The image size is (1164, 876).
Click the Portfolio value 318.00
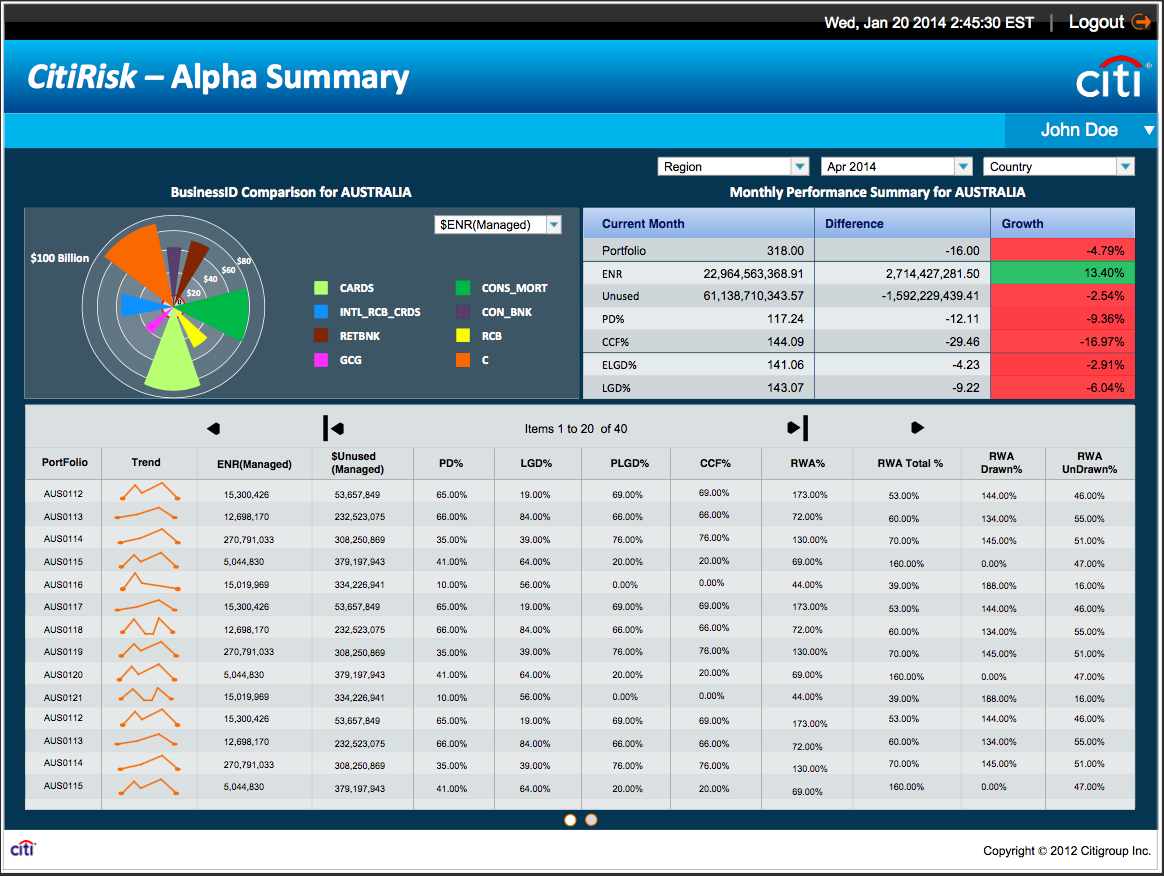click(x=785, y=250)
